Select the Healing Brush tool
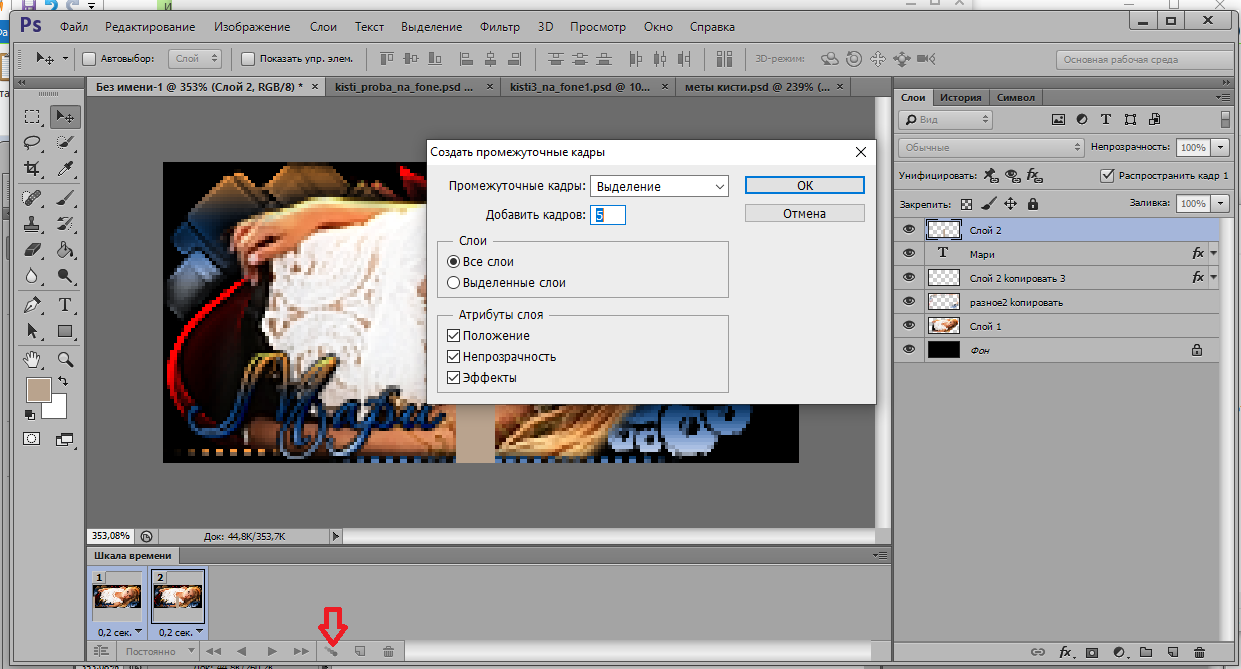This screenshot has height=669, width=1241. pyautogui.click(x=33, y=197)
